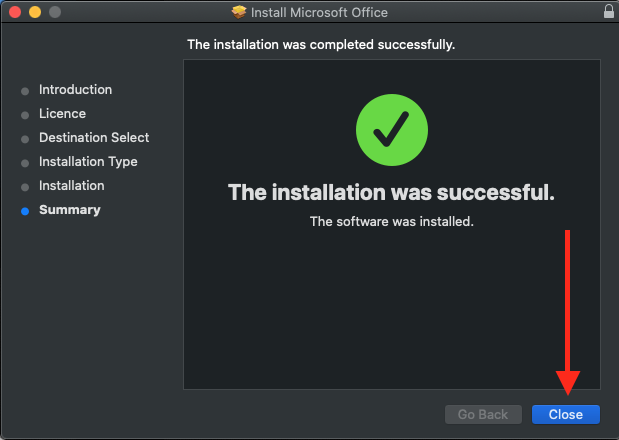The width and height of the screenshot is (619, 440).
Task: Click the "The installation was successful." heading
Action: coord(391,192)
